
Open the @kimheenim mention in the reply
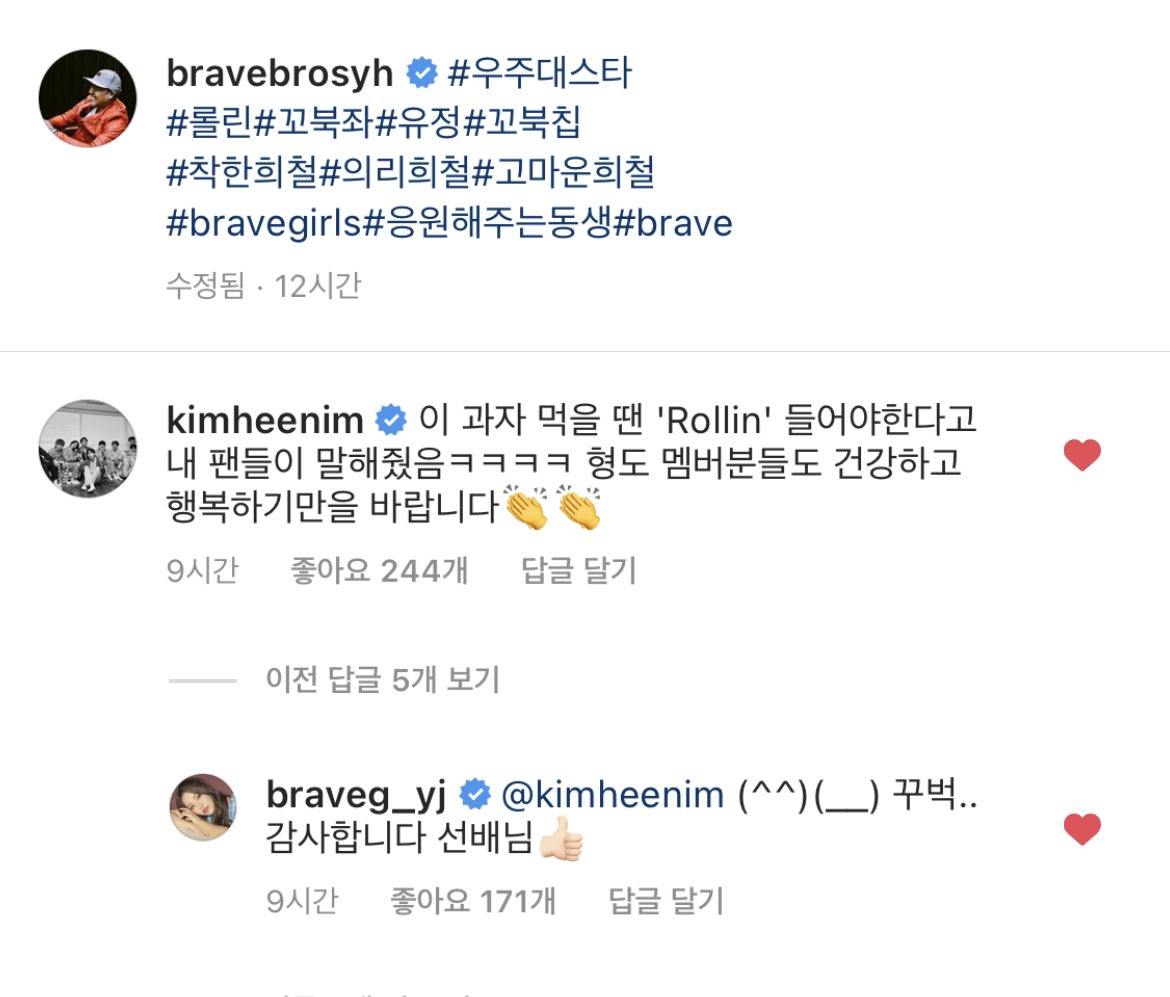[613, 795]
